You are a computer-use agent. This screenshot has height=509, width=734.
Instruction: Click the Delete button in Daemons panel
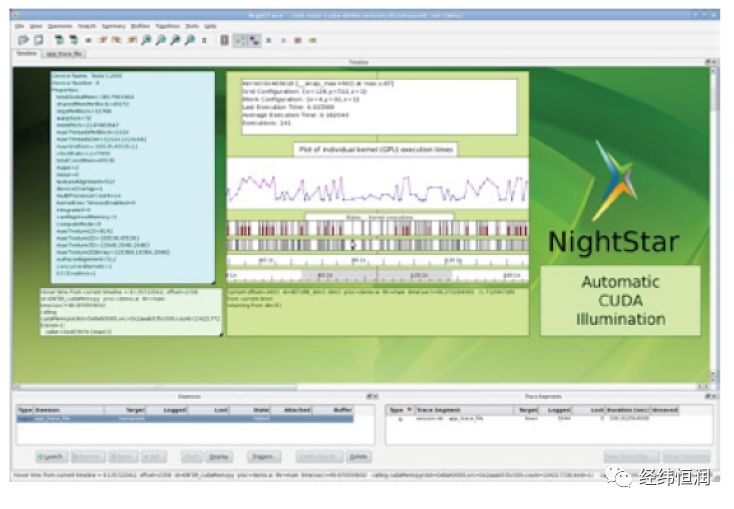(x=359, y=457)
